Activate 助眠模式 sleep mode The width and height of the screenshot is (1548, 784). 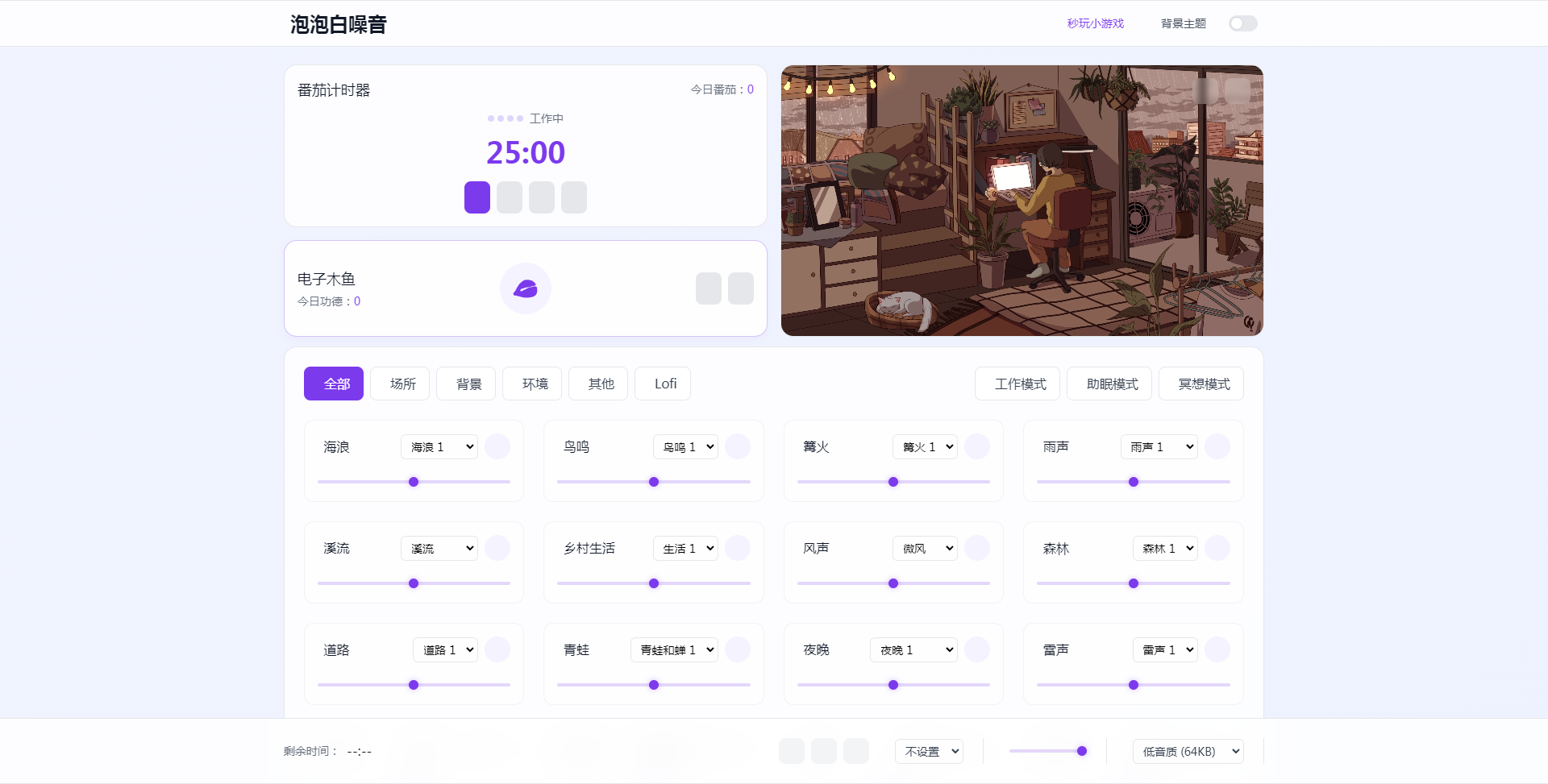click(x=1109, y=383)
